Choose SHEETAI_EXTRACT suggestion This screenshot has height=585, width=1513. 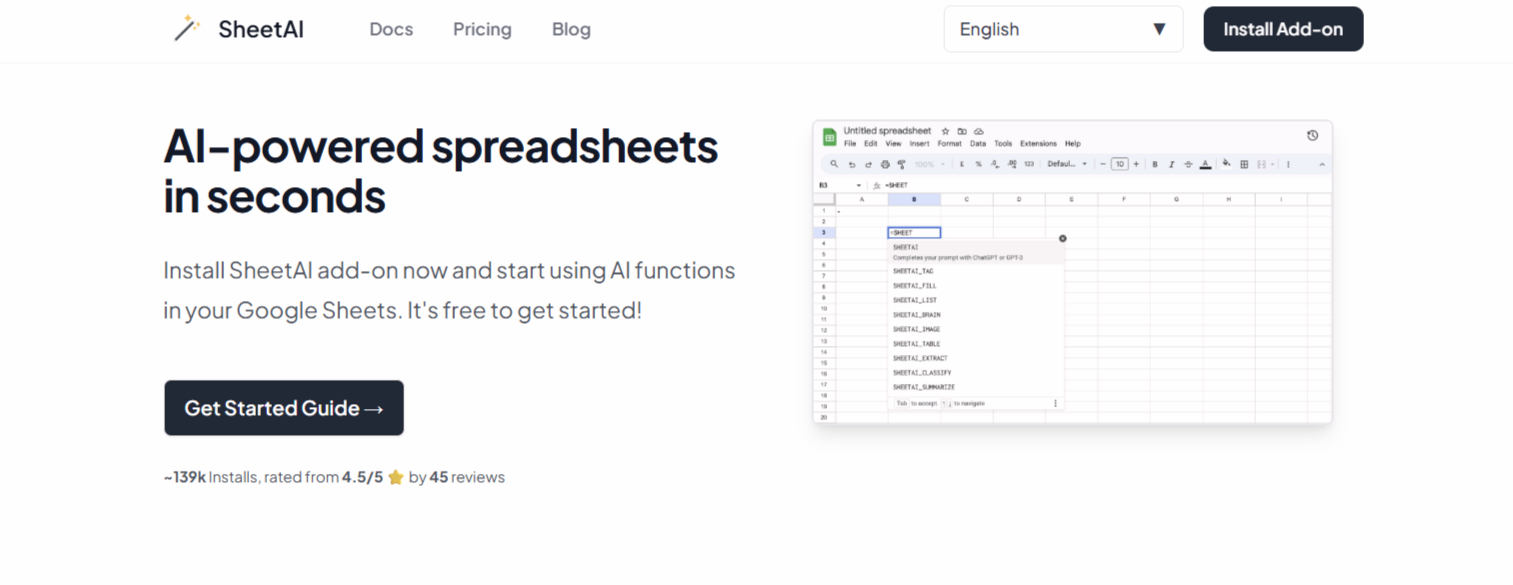pos(920,358)
